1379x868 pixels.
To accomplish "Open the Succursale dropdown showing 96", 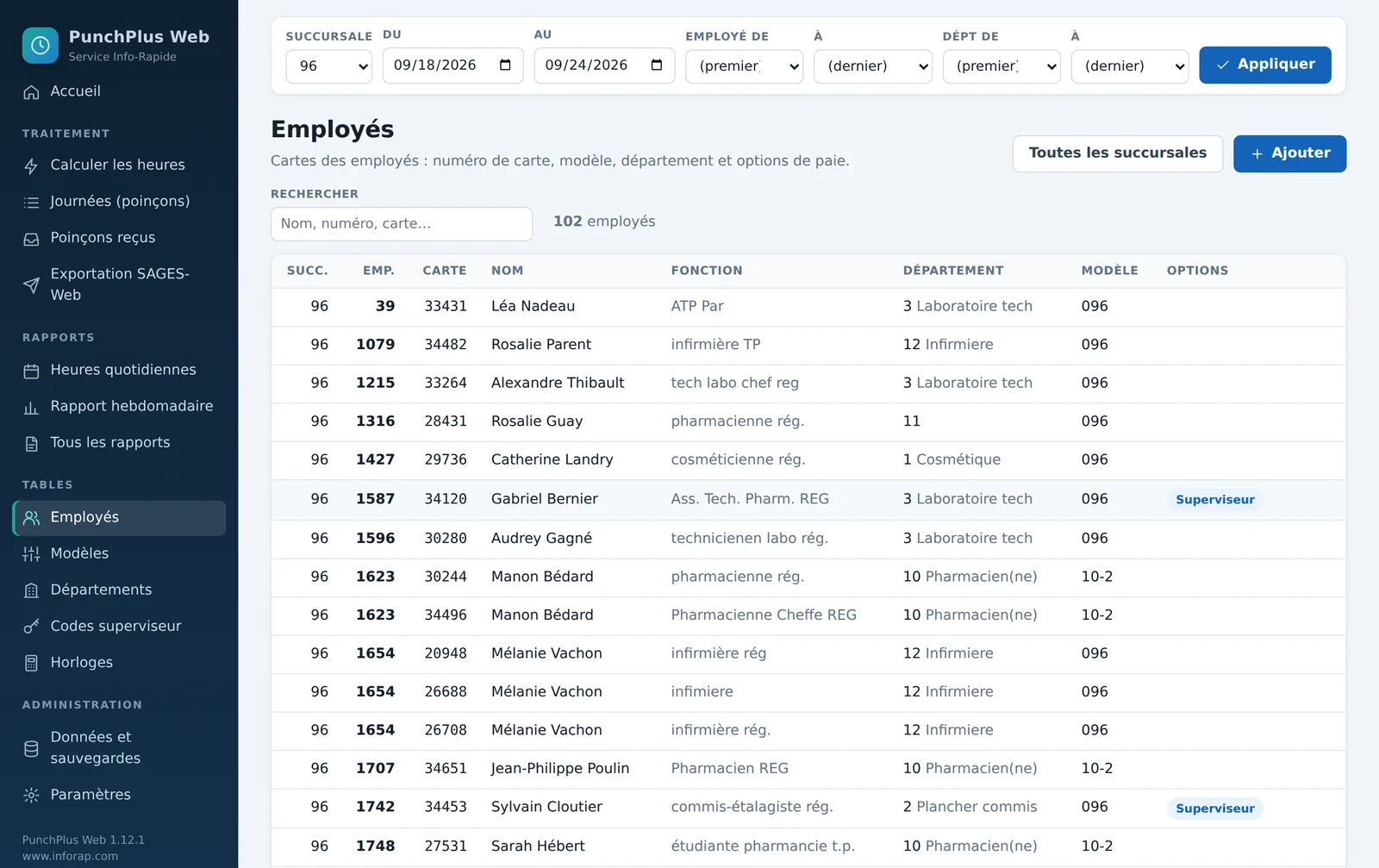I will 329,66.
